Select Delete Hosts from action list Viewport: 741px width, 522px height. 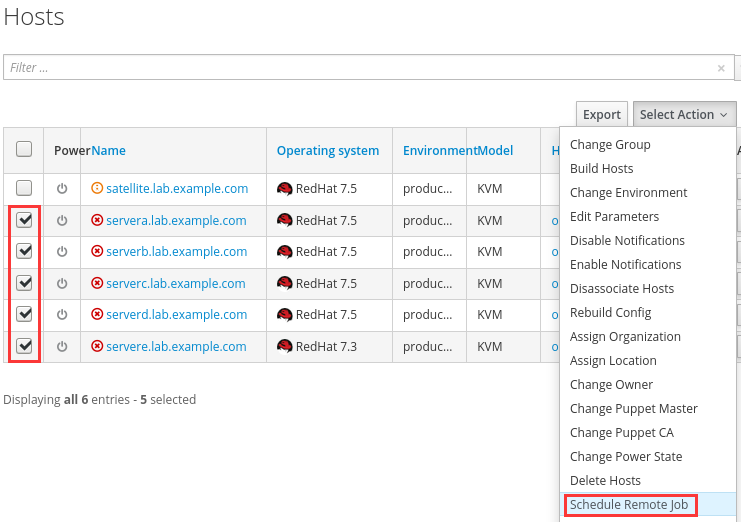[x=605, y=481]
